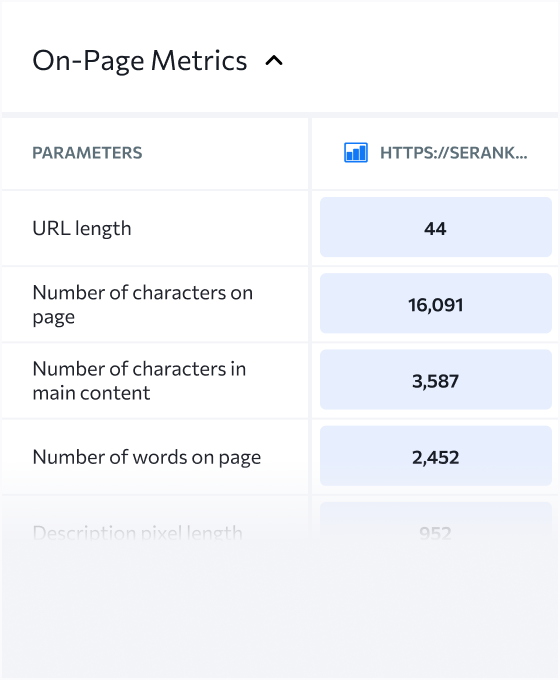
Task: Select the URL length row label
Action: (82, 228)
